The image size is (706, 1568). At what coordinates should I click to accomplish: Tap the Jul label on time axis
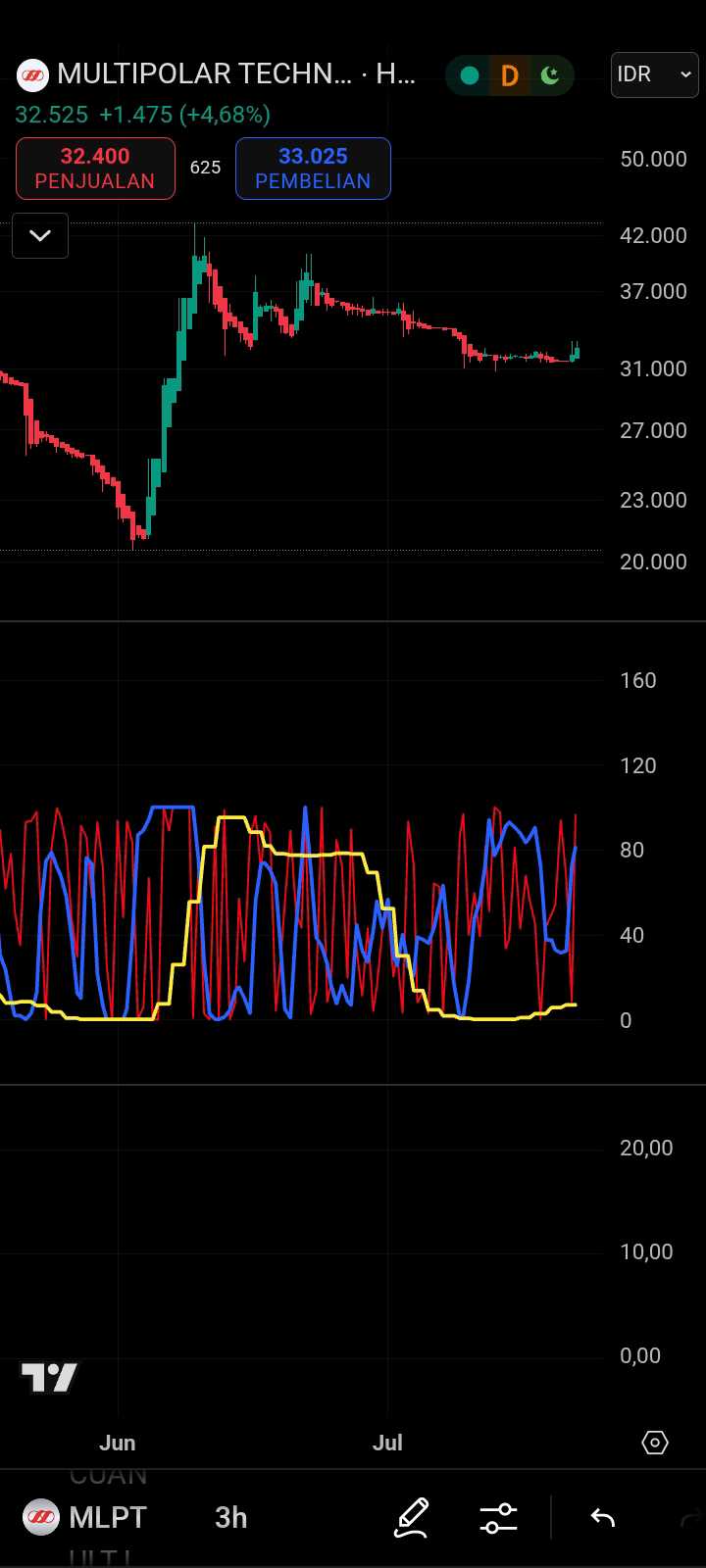coord(388,1443)
